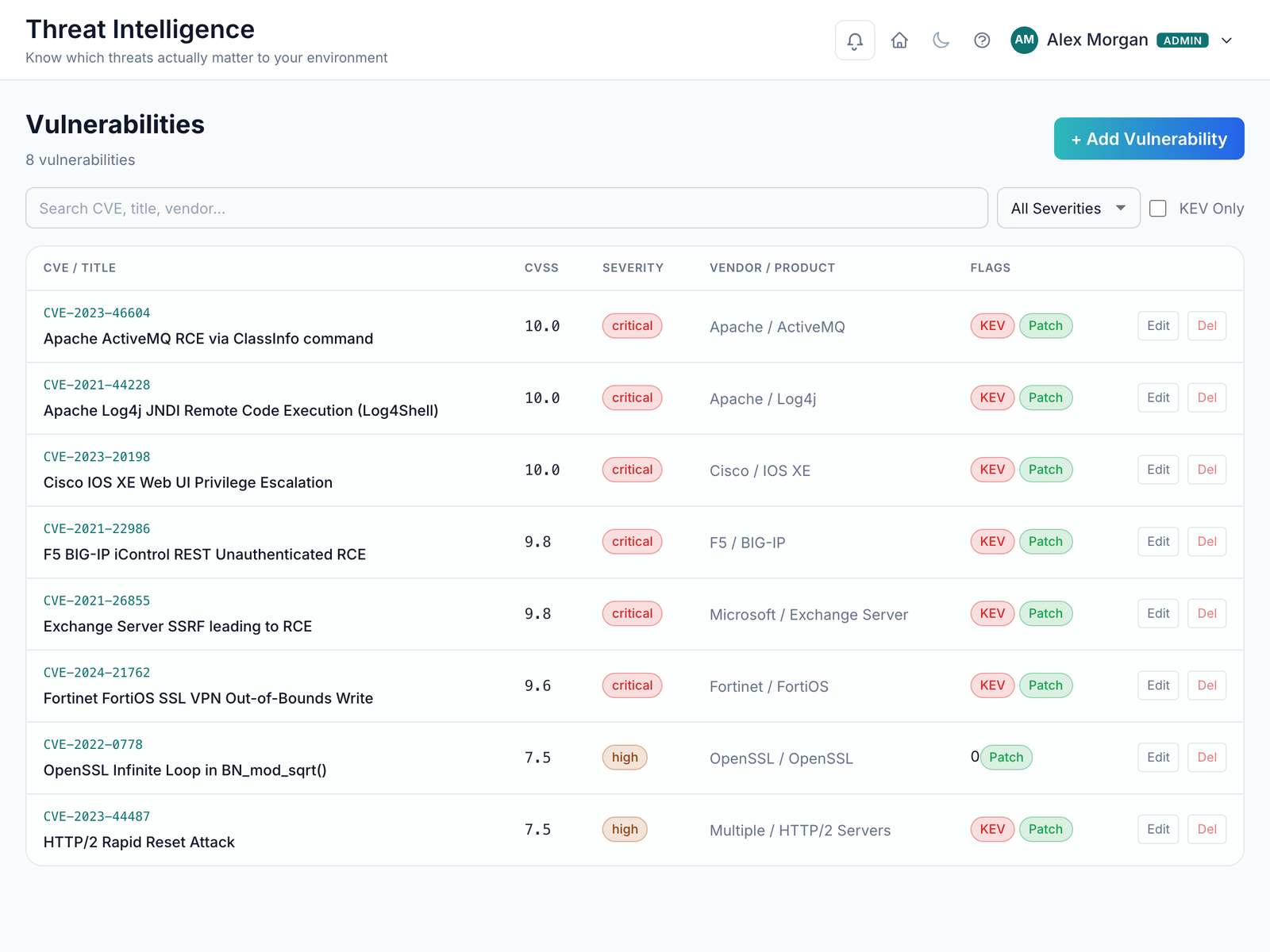Image resolution: width=1270 pixels, height=952 pixels.
Task: Open the notifications bell
Action: 855,40
